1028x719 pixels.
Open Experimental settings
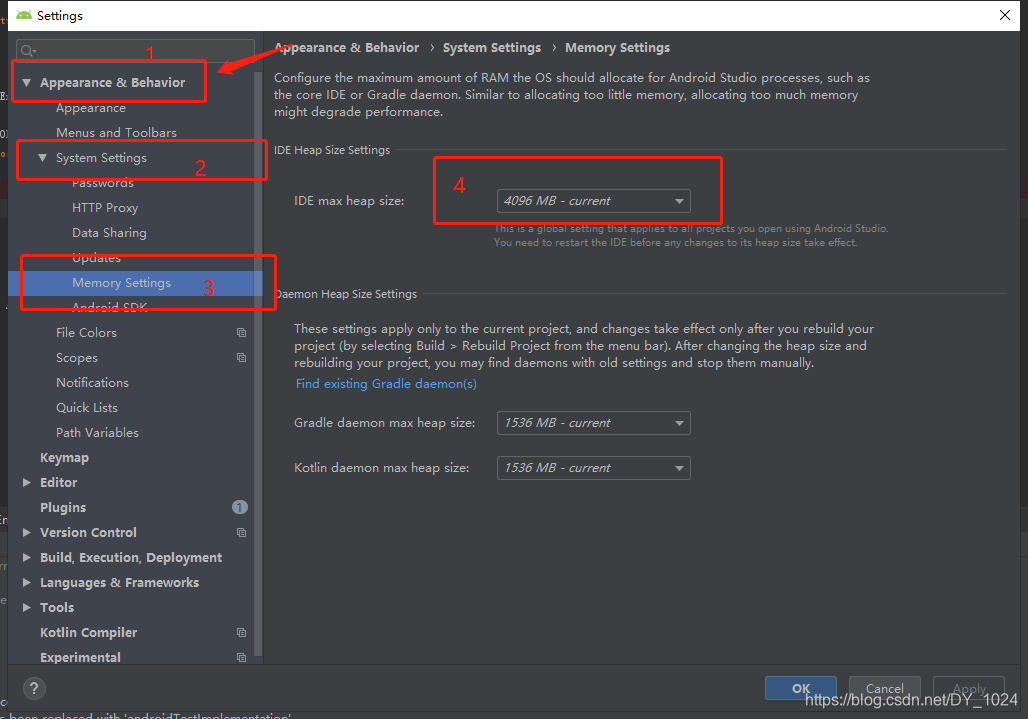pos(80,657)
